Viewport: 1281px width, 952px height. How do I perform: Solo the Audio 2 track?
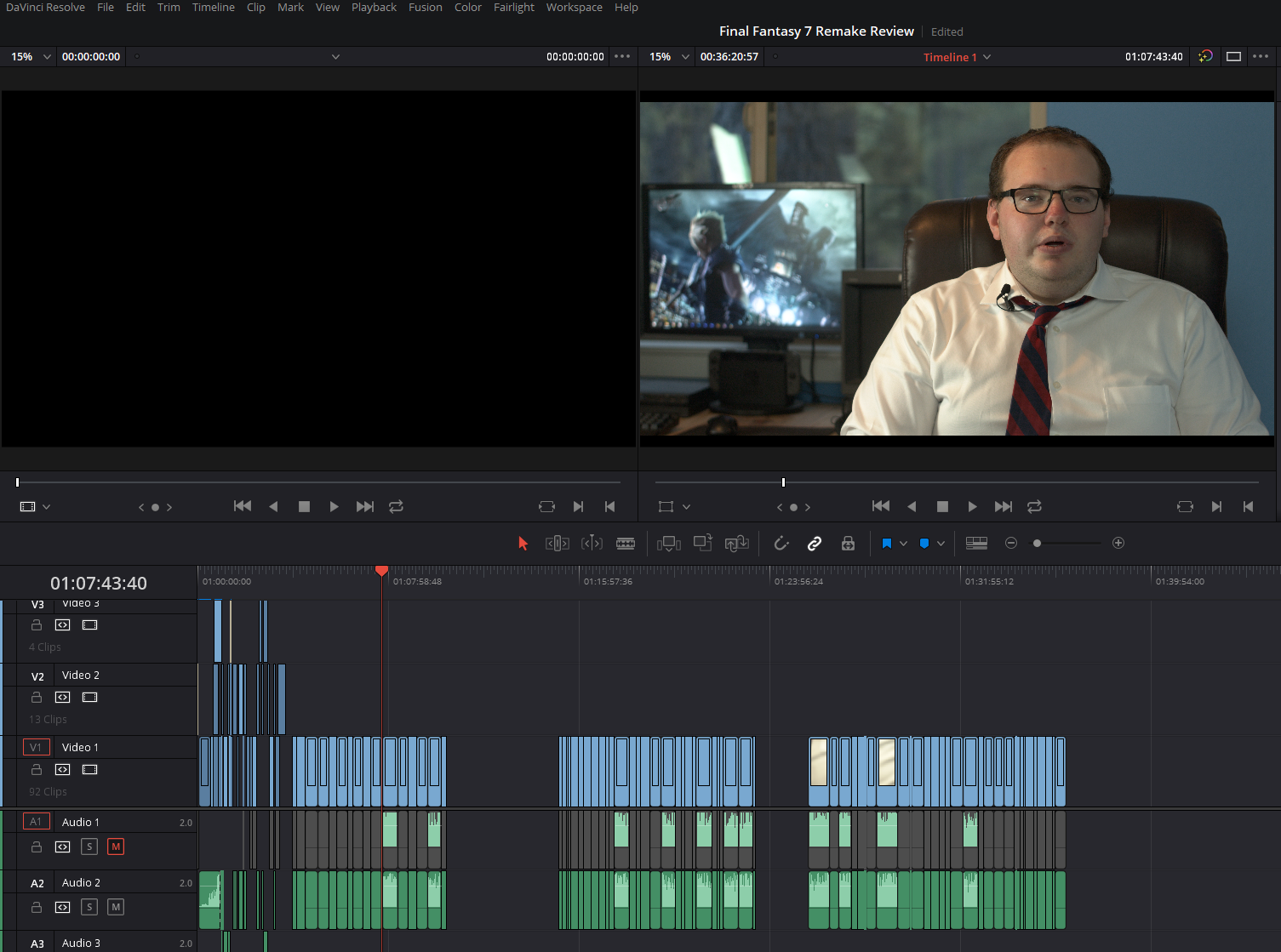(89, 907)
